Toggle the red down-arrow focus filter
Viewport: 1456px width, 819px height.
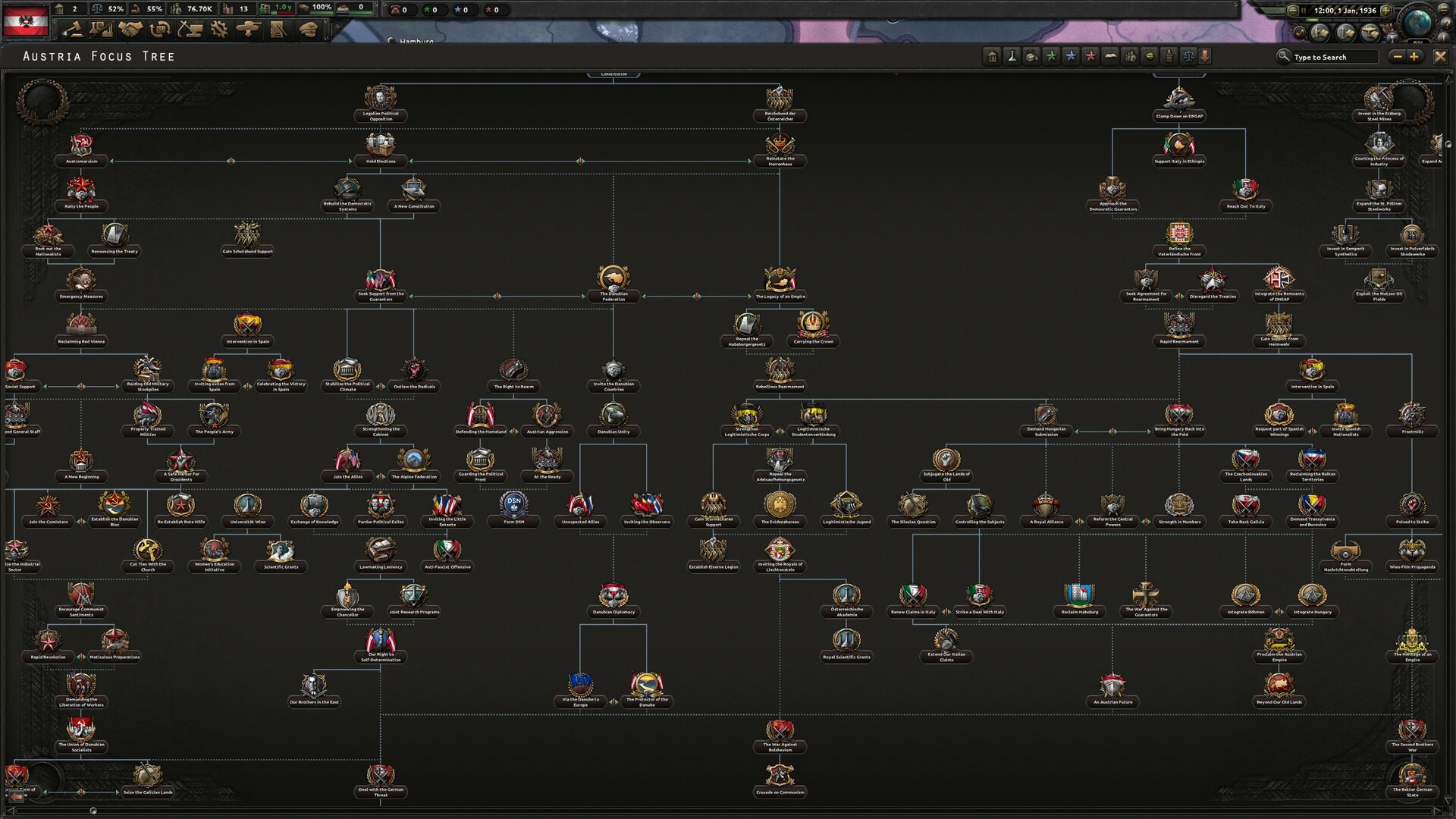pyautogui.click(x=1205, y=55)
